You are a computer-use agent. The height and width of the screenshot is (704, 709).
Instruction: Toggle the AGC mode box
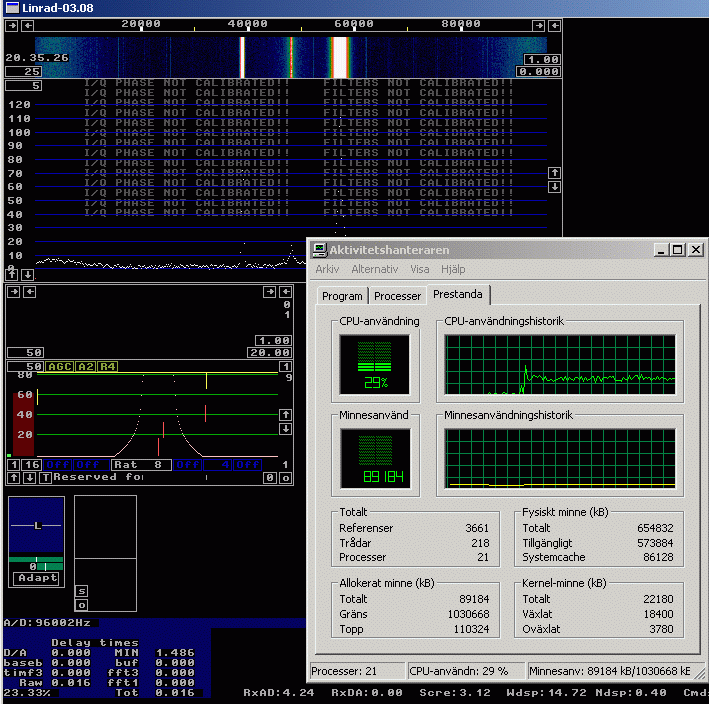pyautogui.click(x=60, y=366)
